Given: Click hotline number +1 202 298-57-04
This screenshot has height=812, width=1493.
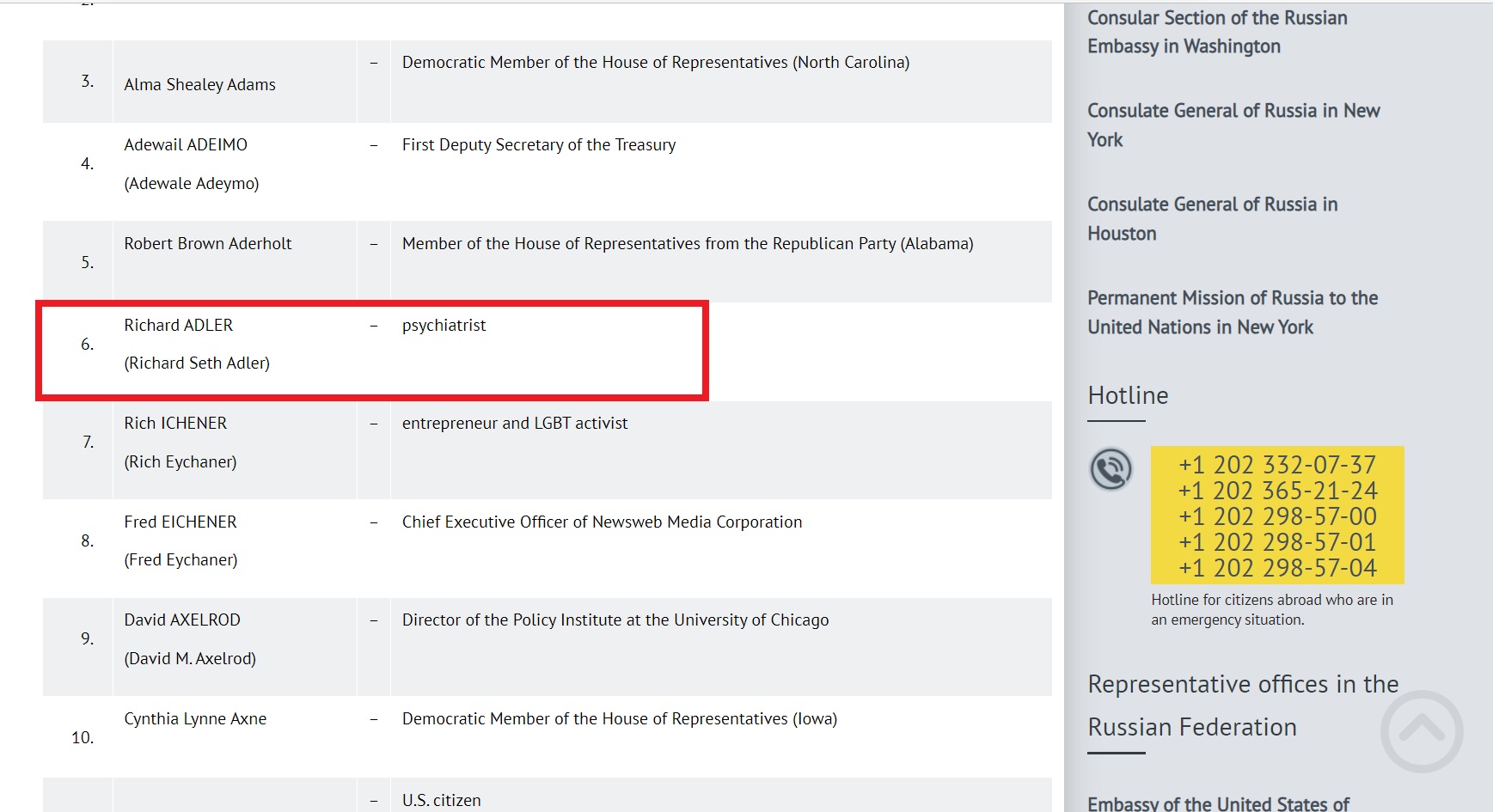Looking at the screenshot, I should click(1277, 568).
